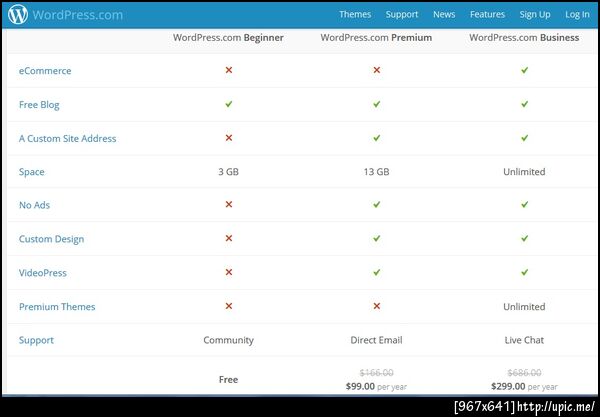Screen dimensions: 600x417
Task: Click the red X for Beginner Custom Design
Action: [x=229, y=238]
